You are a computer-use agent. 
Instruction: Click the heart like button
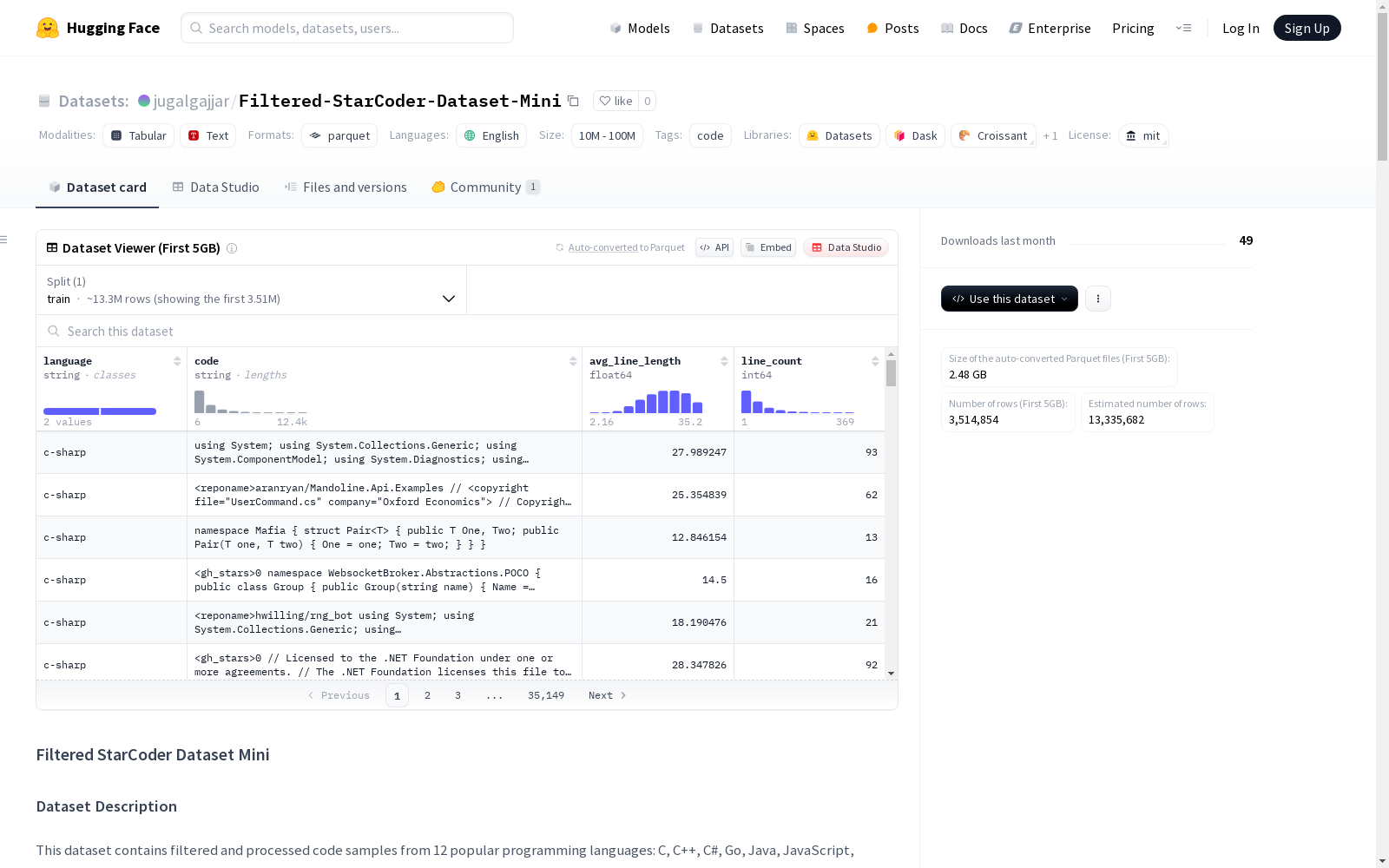pos(616,101)
